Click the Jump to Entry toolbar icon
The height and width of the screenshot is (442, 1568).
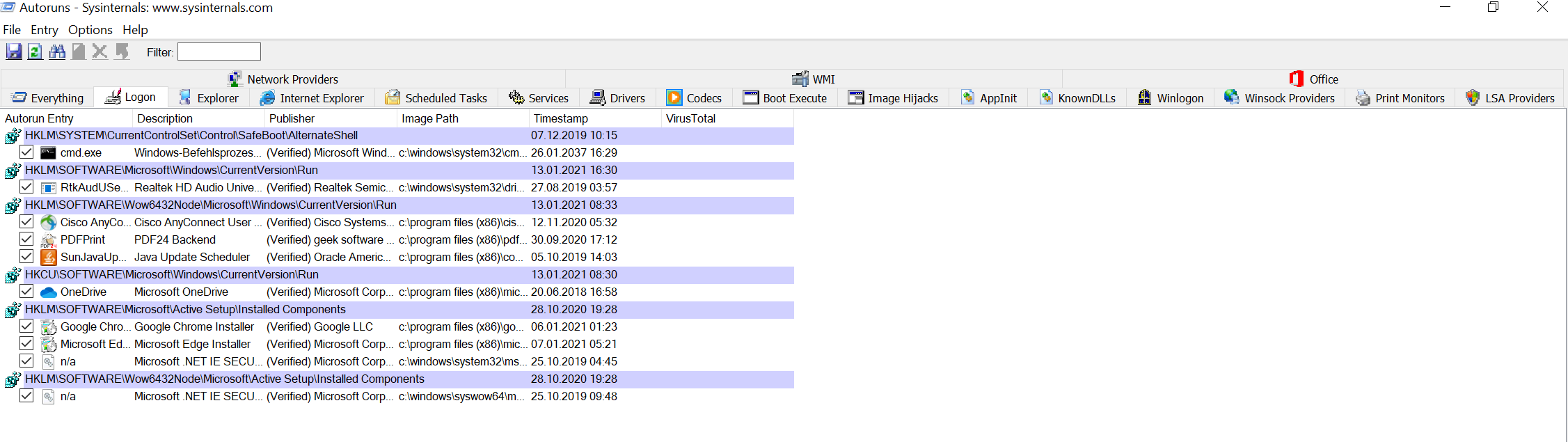122,52
